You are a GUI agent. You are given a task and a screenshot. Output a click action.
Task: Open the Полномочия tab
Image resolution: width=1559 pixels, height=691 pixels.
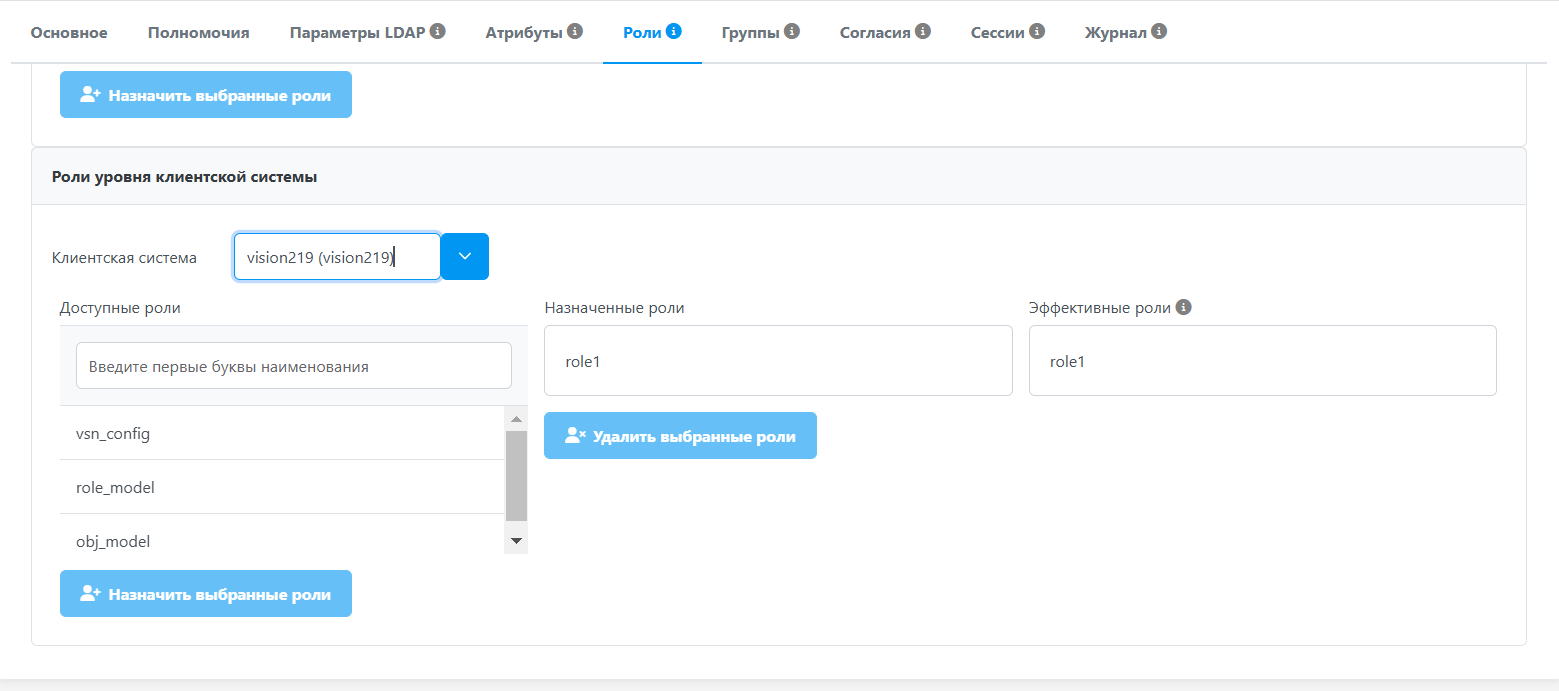(x=198, y=32)
